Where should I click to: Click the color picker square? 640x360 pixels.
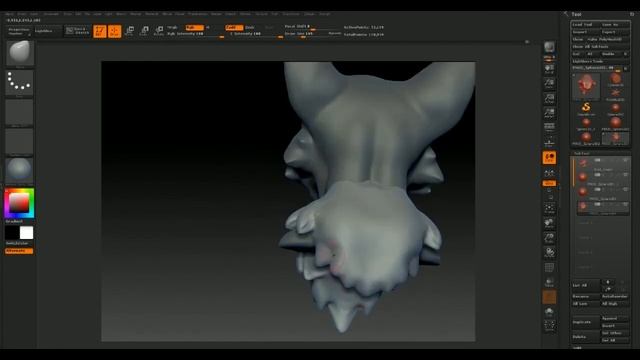pyautogui.click(x=19, y=203)
